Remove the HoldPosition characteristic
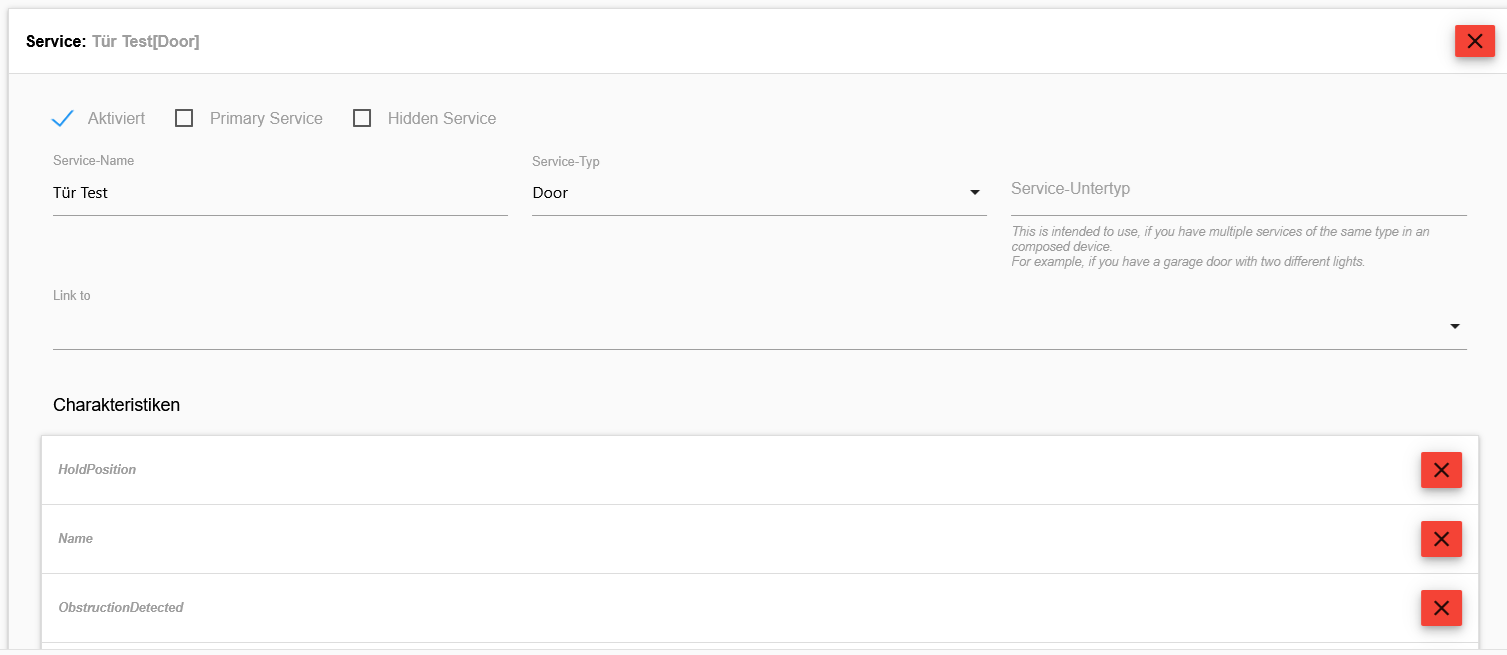 point(1441,470)
